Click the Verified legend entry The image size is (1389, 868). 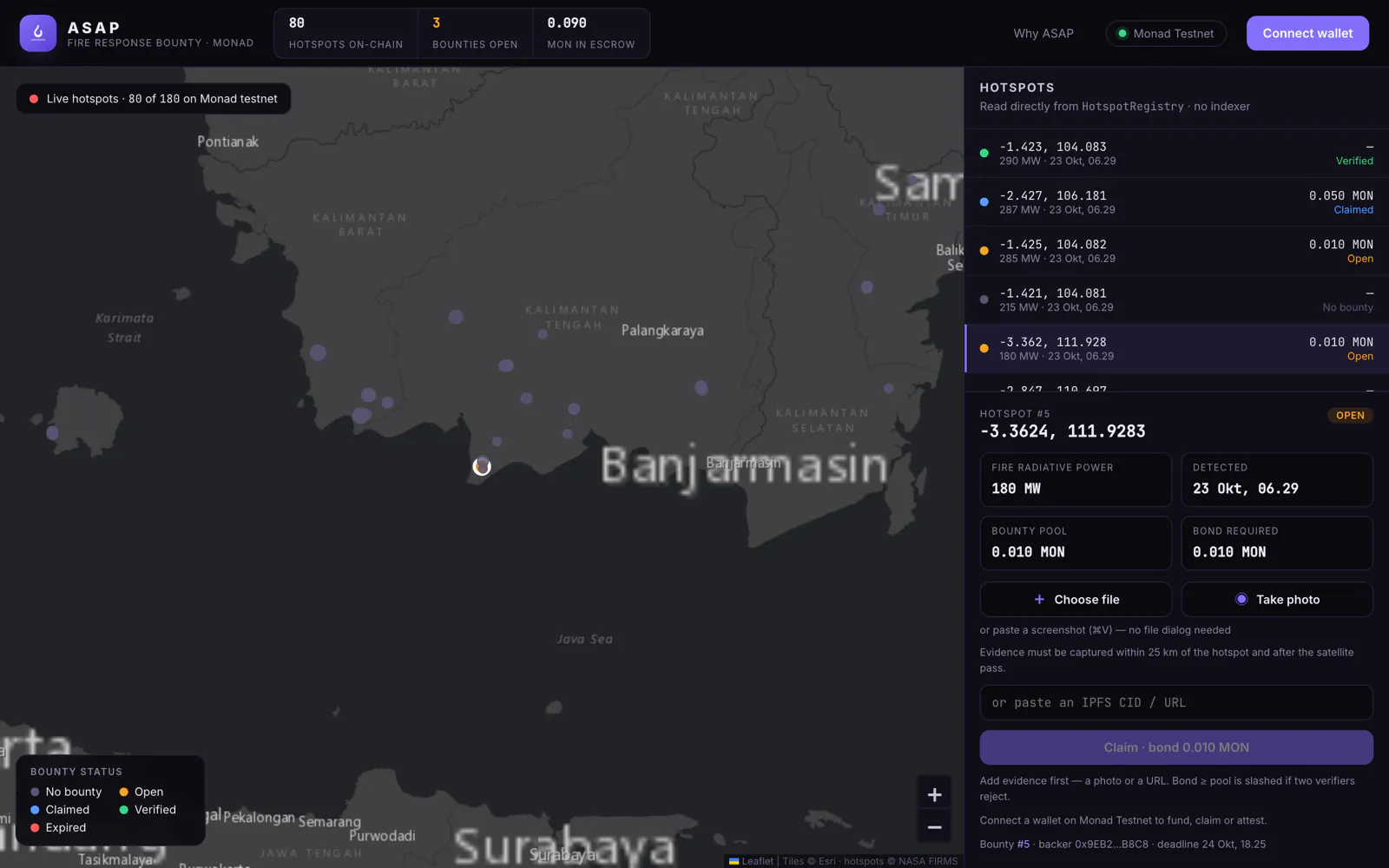[x=148, y=810]
